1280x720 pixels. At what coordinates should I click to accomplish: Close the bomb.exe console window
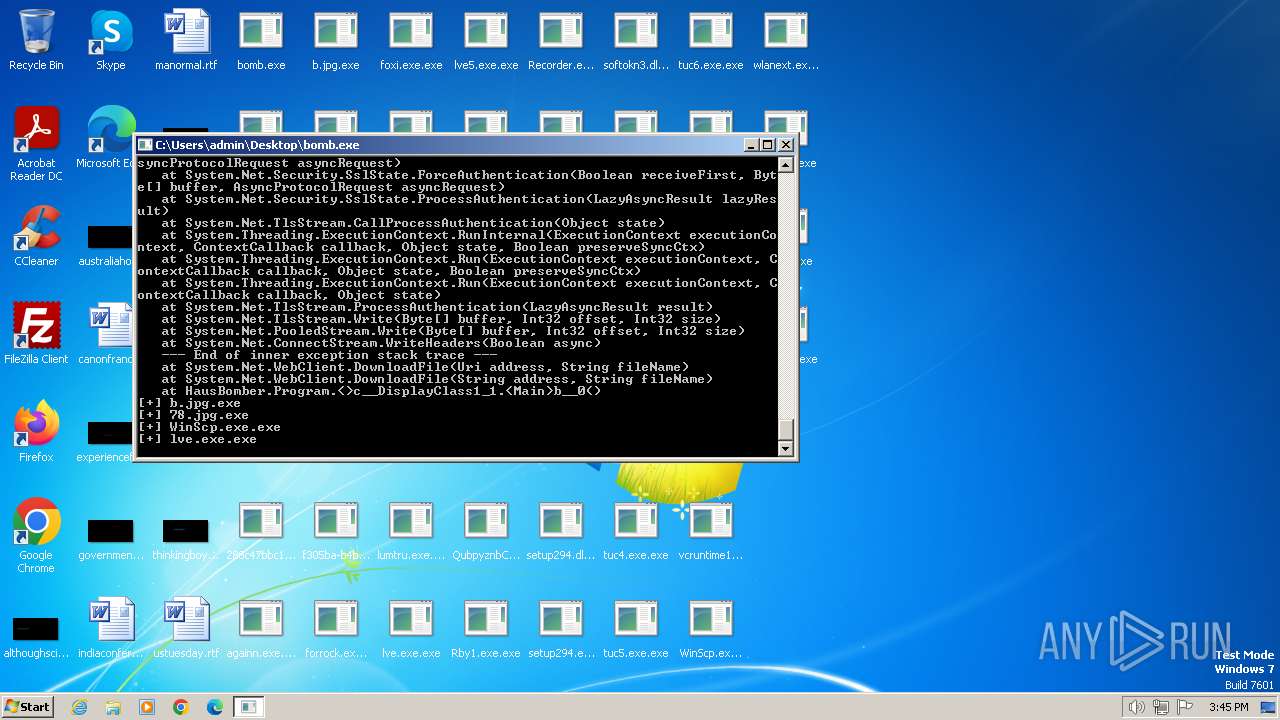click(x=786, y=145)
